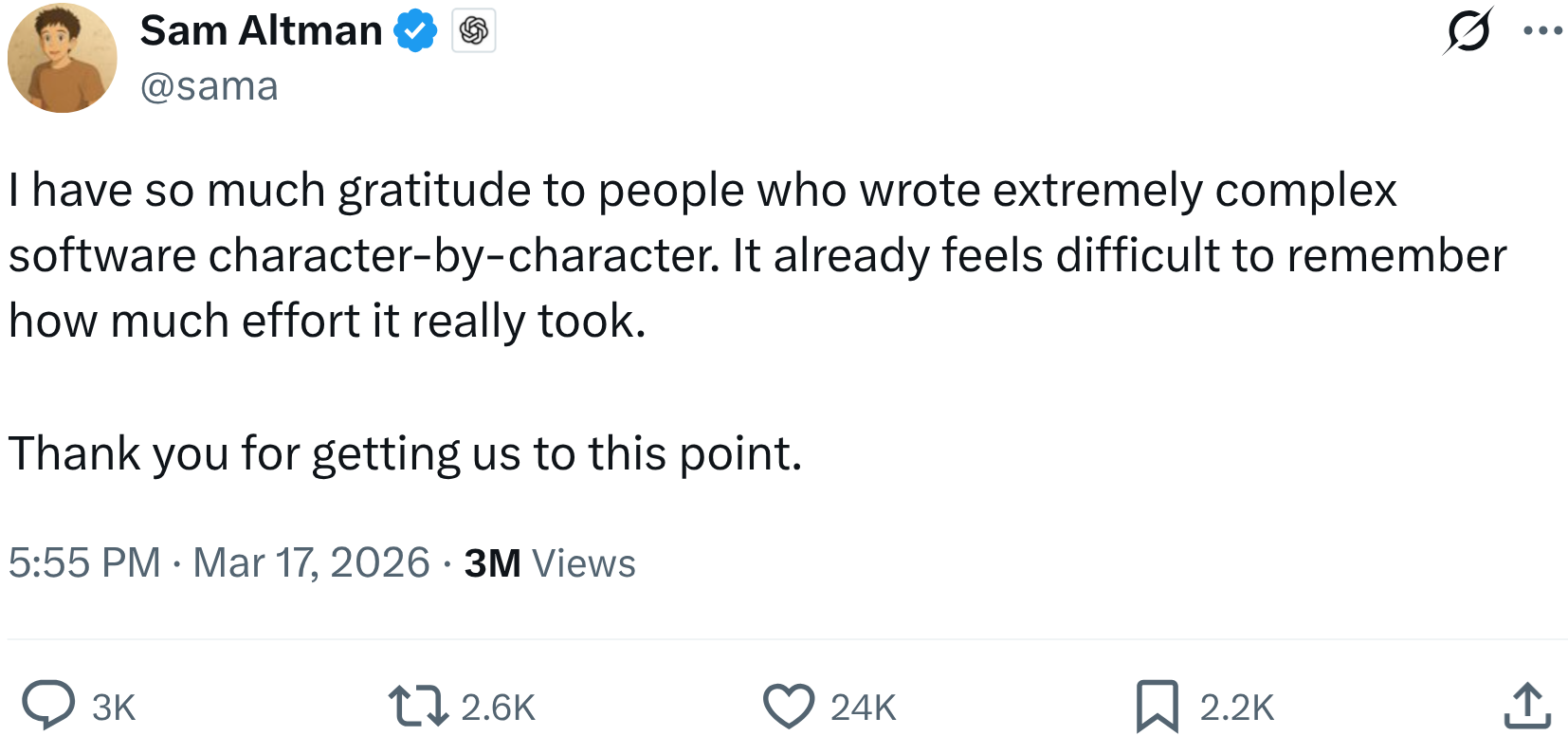
Task: Like the tweet with the heart icon
Action: [x=789, y=707]
